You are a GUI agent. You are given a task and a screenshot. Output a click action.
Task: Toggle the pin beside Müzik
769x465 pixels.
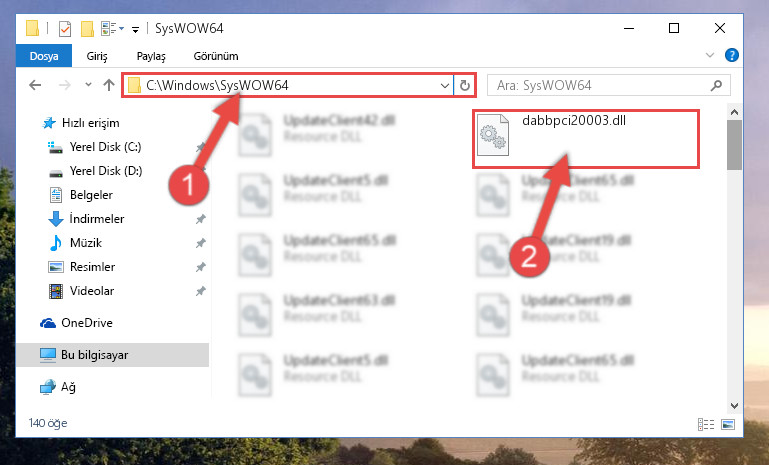coord(201,243)
